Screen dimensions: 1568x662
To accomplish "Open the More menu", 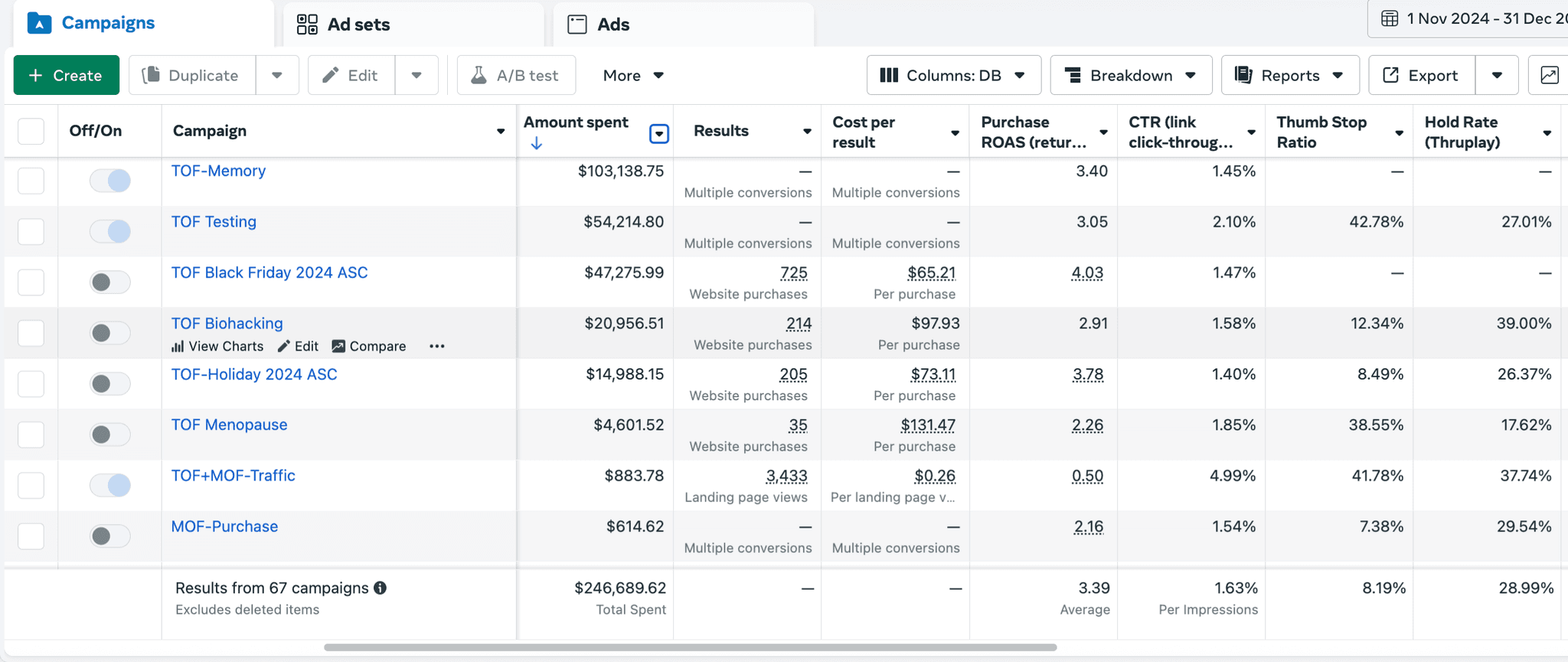I will tap(633, 75).
